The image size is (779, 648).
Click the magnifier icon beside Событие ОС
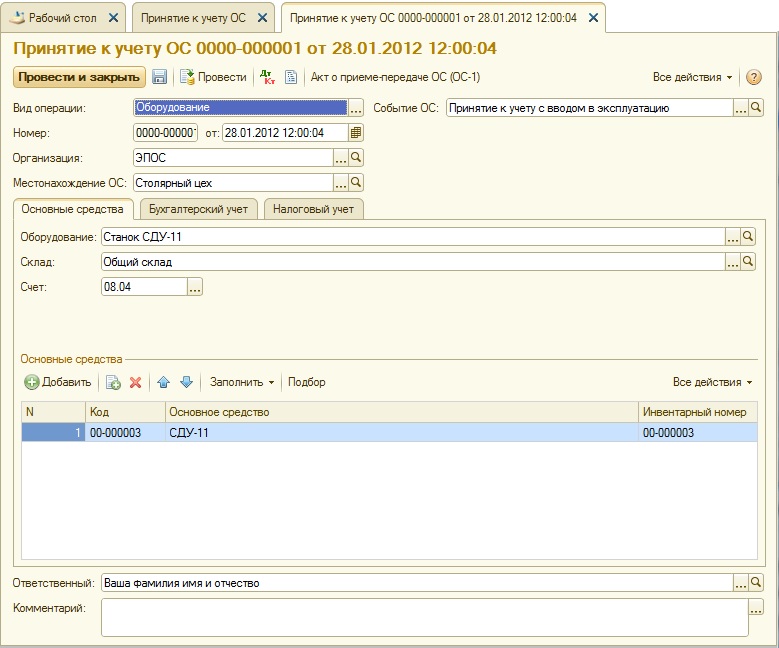click(756, 108)
